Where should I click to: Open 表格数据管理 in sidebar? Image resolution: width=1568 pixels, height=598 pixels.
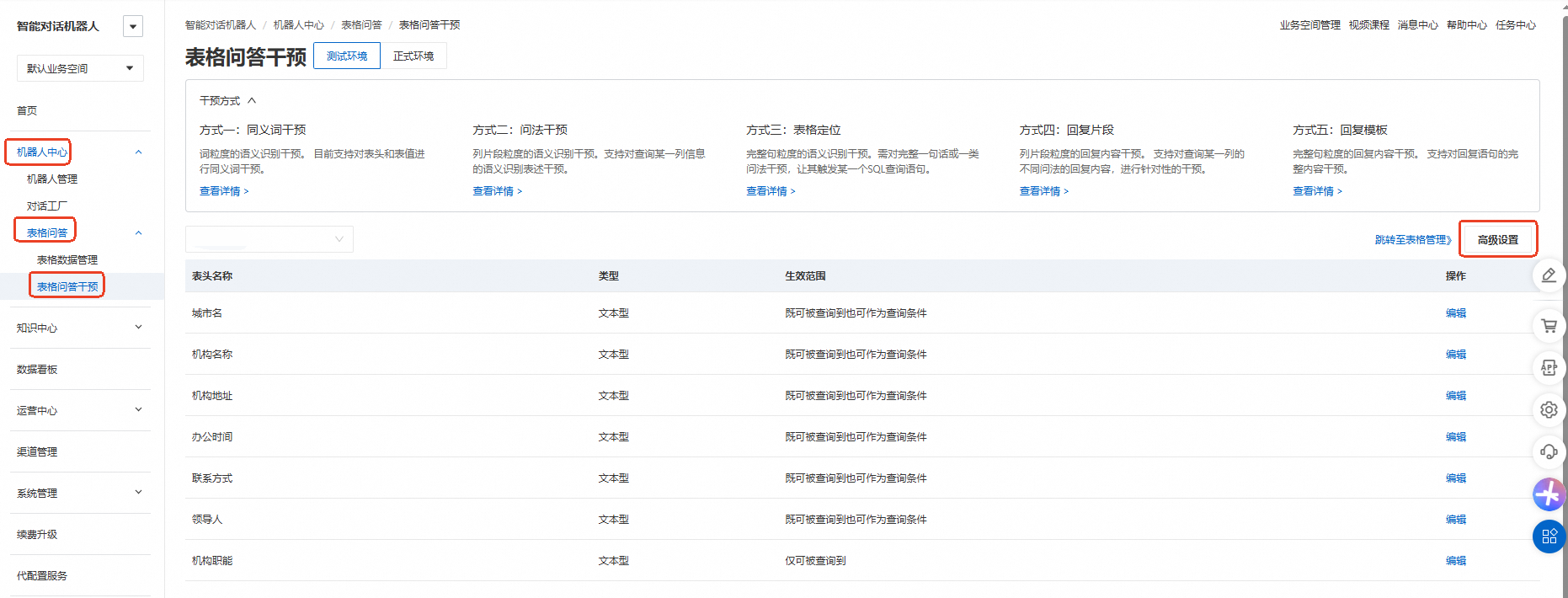(x=67, y=259)
